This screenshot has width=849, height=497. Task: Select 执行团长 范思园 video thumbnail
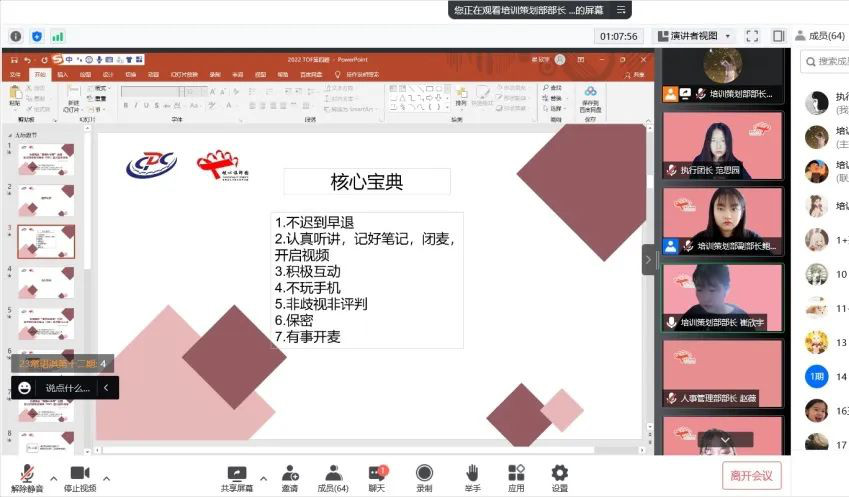tap(722, 145)
